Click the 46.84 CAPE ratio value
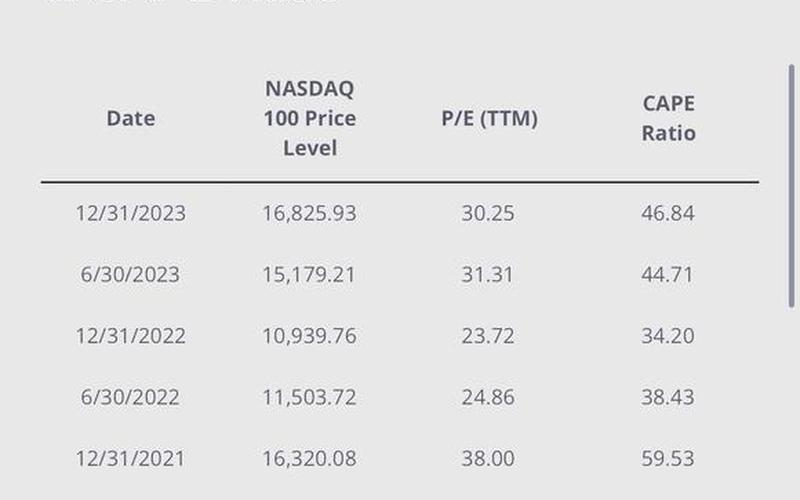 (668, 213)
